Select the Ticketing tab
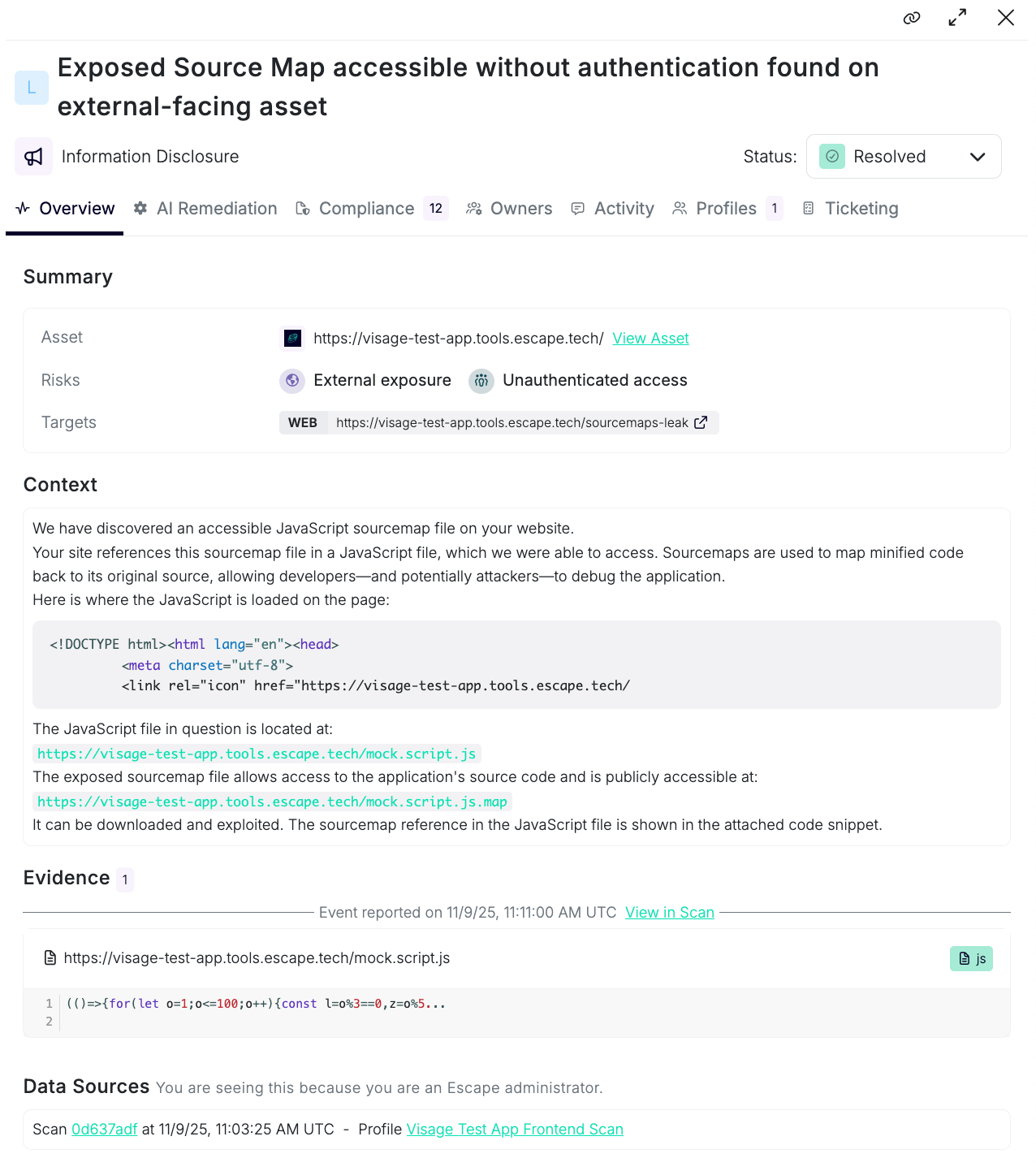The image size is (1036, 1171). [850, 209]
